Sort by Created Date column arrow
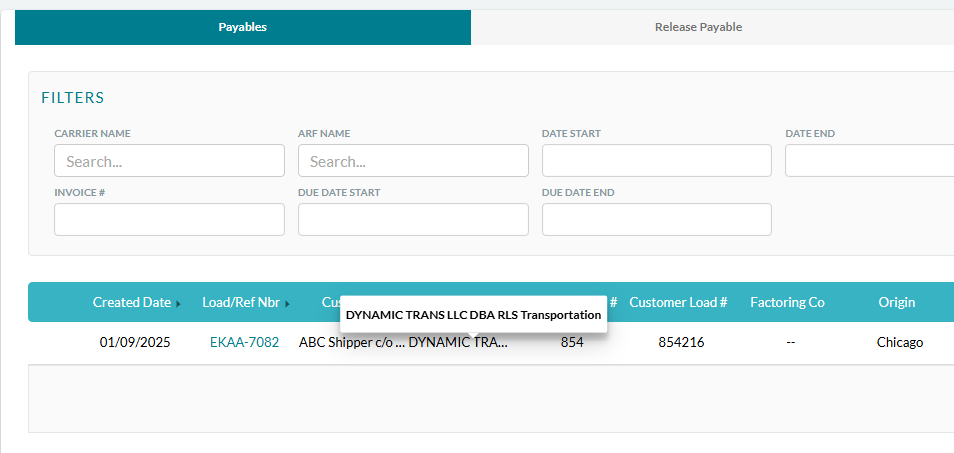 (x=178, y=303)
